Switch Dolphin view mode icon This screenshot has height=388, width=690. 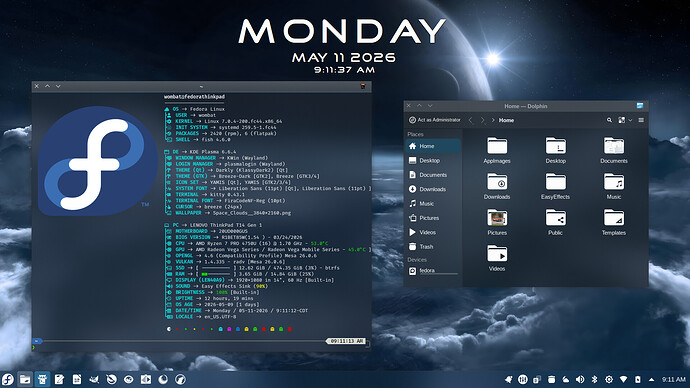pos(621,120)
